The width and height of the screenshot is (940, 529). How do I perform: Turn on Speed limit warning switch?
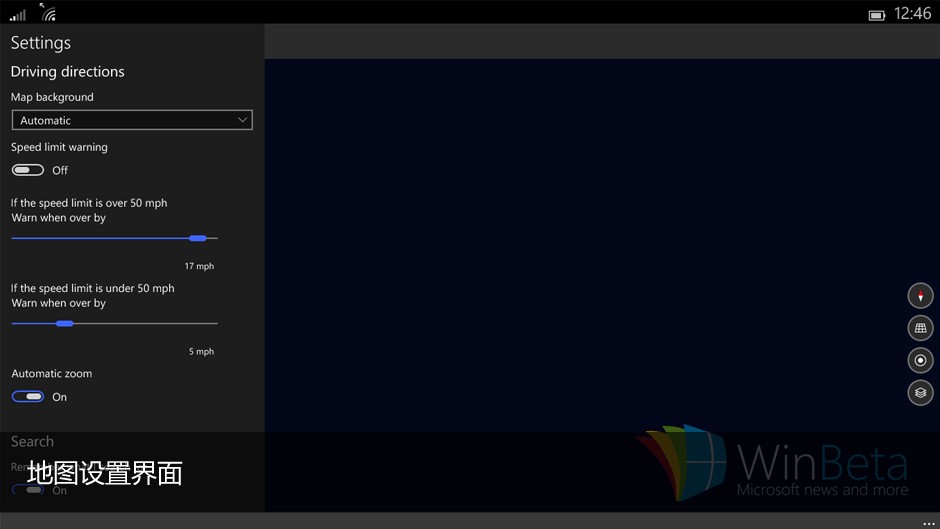[x=28, y=170]
